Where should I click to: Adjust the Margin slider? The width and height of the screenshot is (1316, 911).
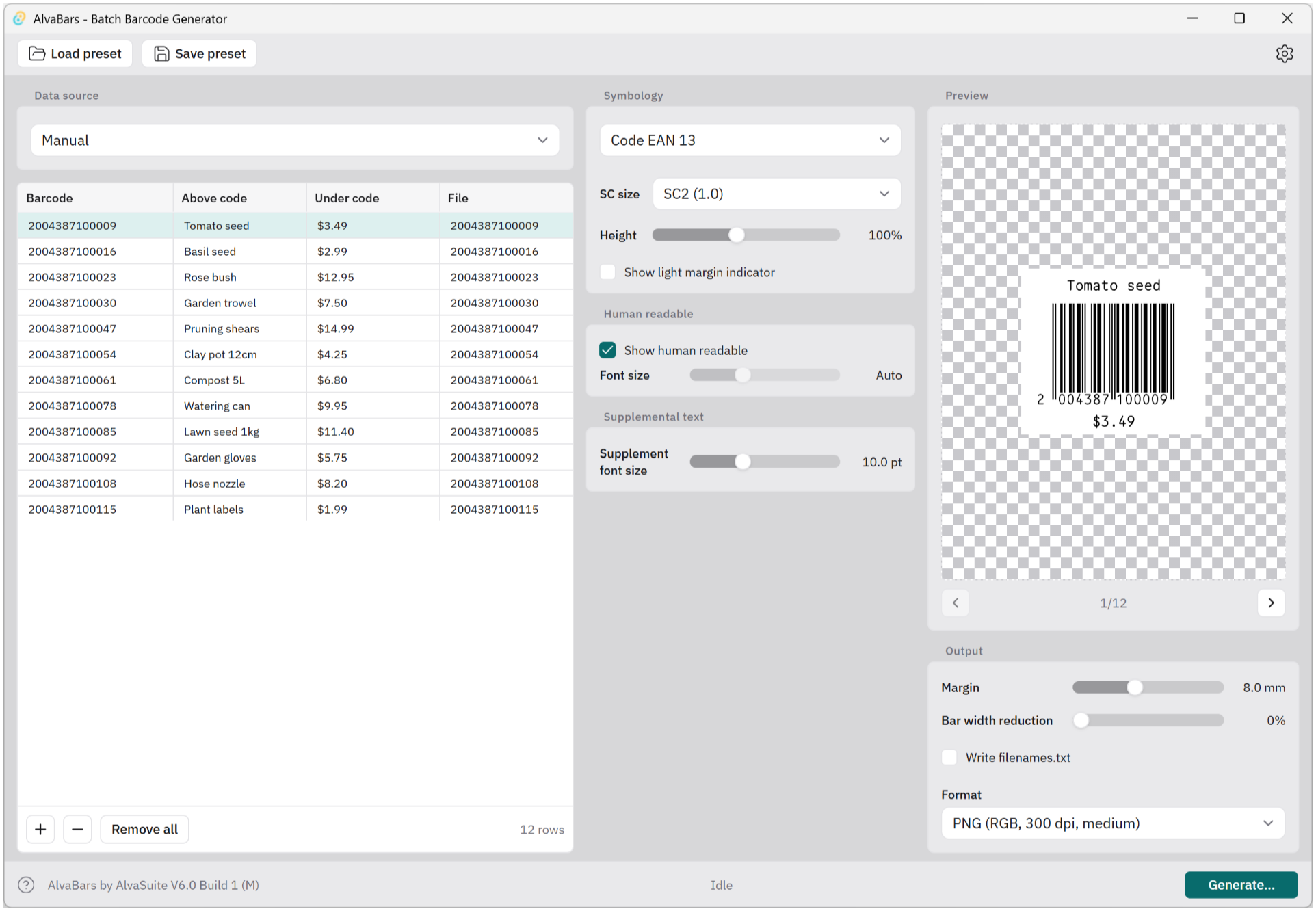pos(1148,687)
